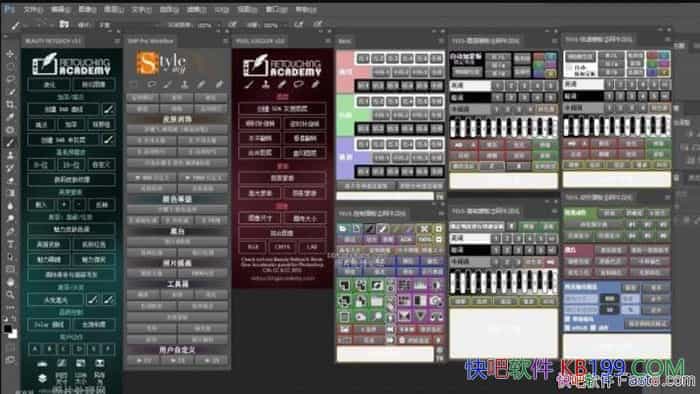This screenshot has height=394, width=700.
Task: Toggle pressure-for-opacity icon in options bar
Action: (233, 25)
